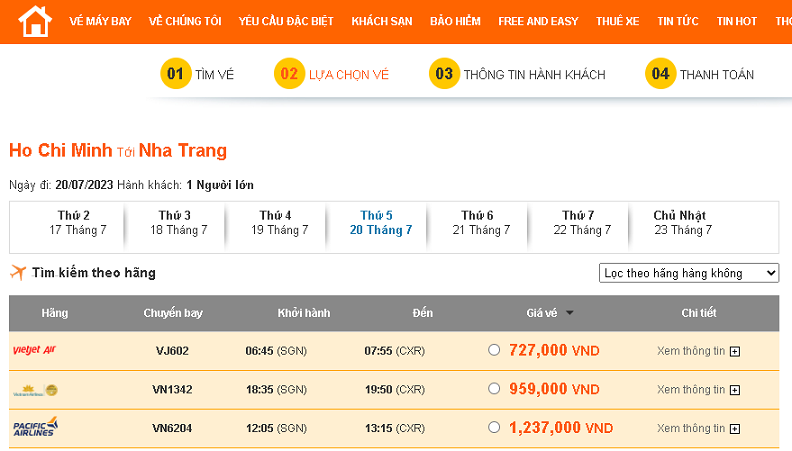Click the 13:15 (CXR) arrival time
Screen dimensions: 792x451
[395, 428]
